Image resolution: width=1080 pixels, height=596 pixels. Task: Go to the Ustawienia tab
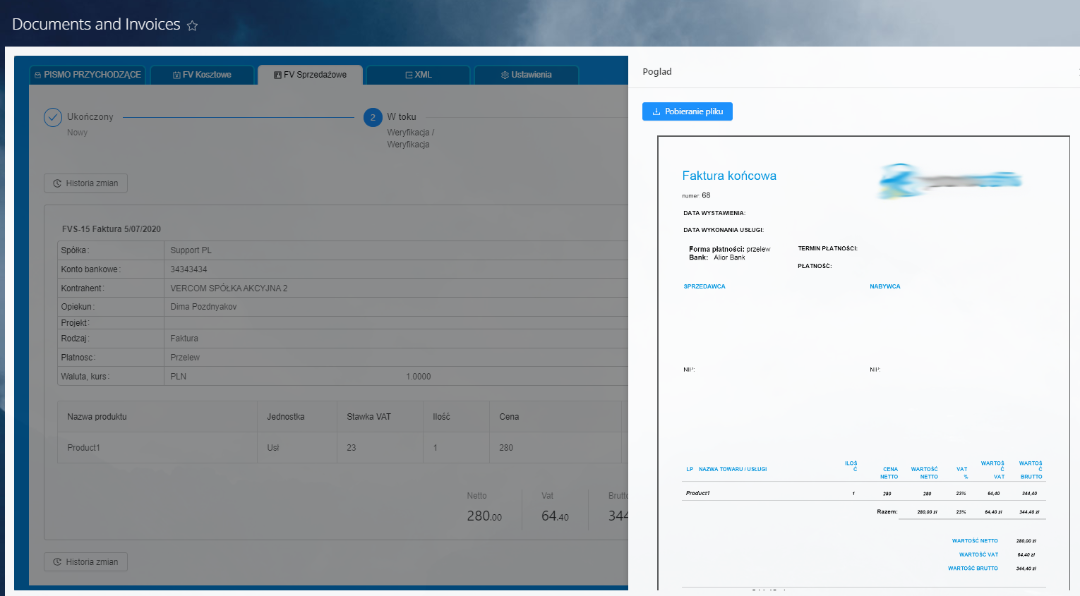click(526, 74)
